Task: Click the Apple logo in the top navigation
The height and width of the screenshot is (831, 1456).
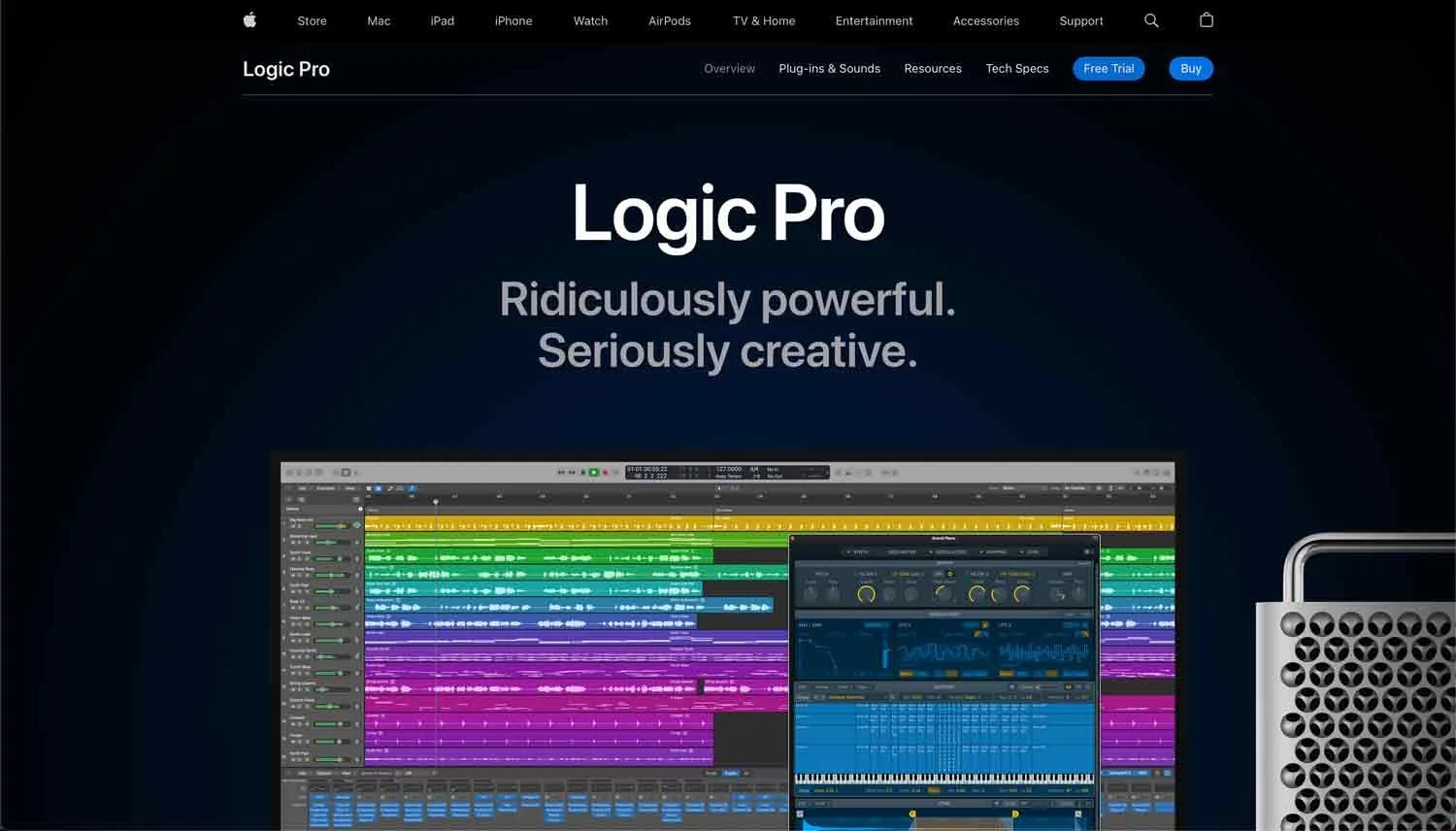Action: 249,19
